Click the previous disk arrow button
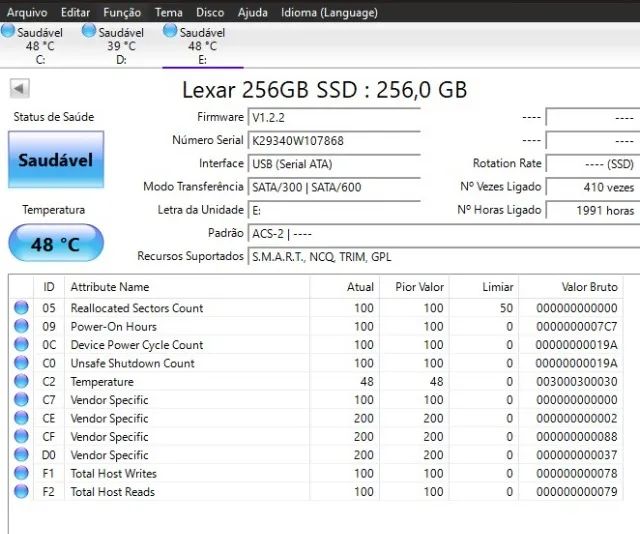This screenshot has width=640, height=534. [19, 89]
